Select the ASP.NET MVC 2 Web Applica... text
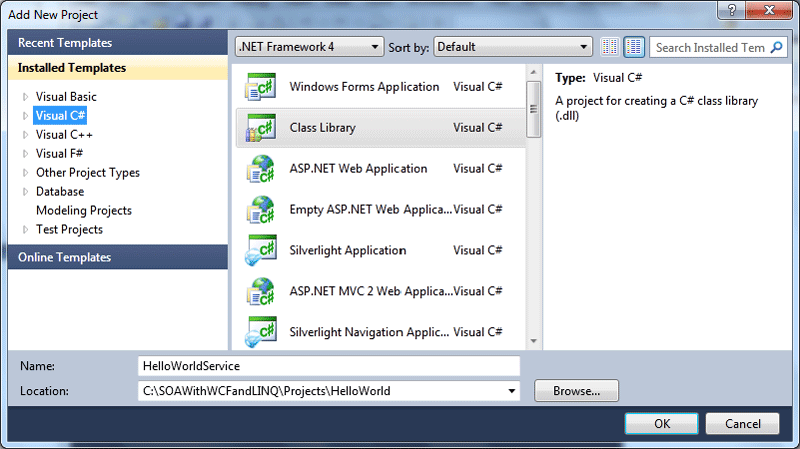This screenshot has height=449, width=800. pos(371,291)
